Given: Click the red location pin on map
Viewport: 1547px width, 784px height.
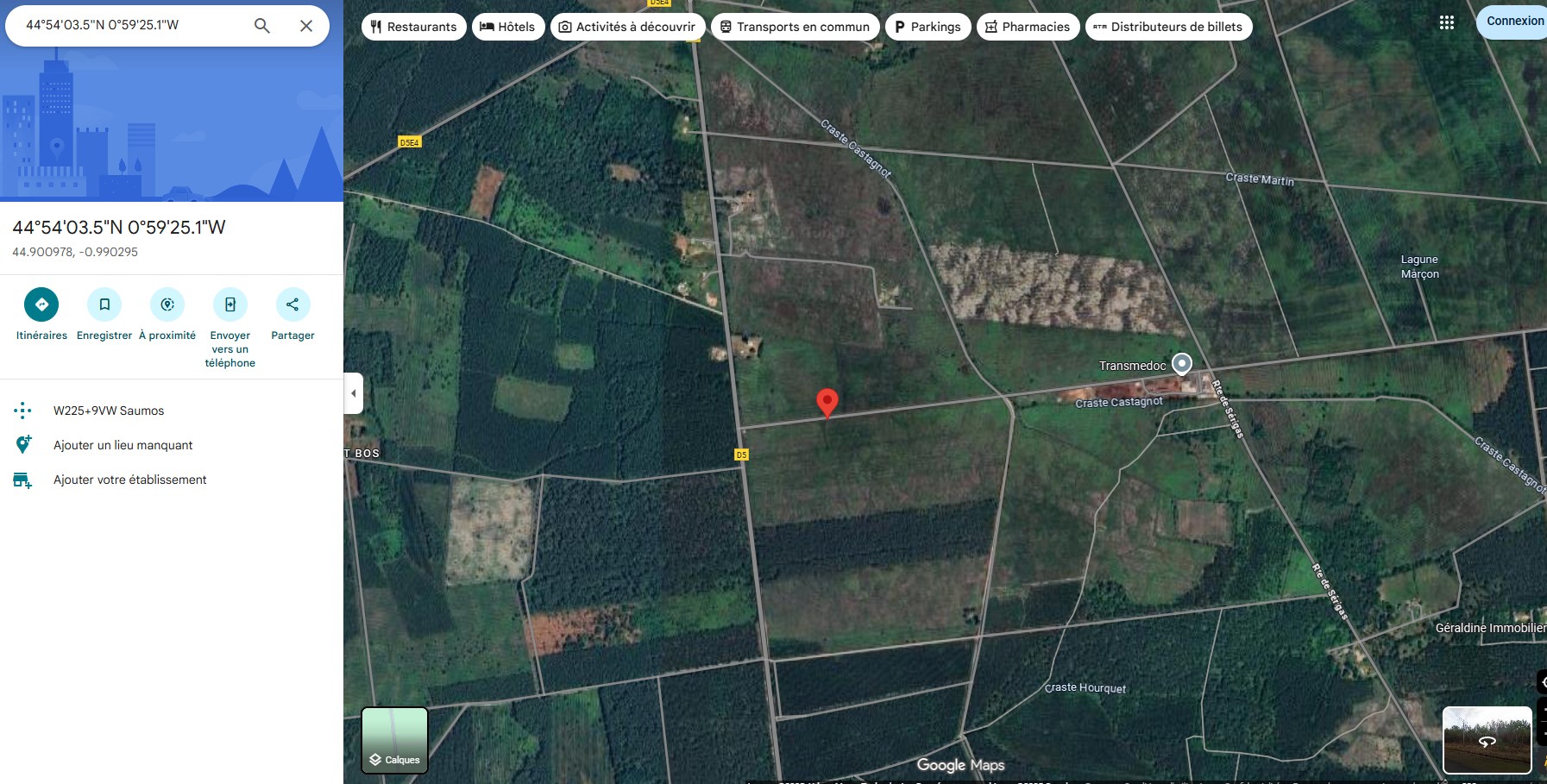Looking at the screenshot, I should [x=827, y=401].
